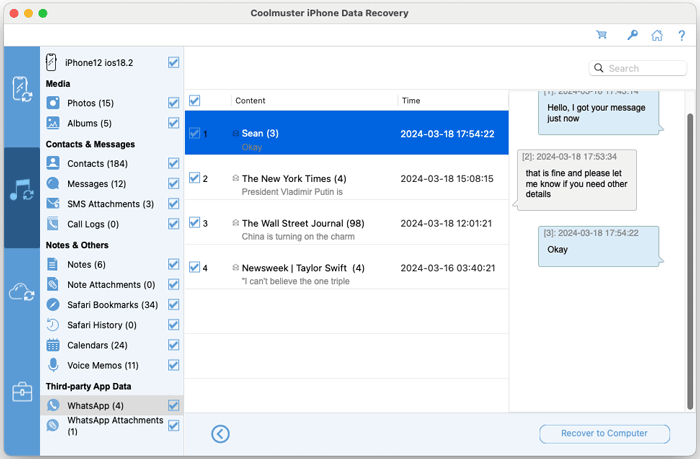Go to home via house icon

pos(657,35)
